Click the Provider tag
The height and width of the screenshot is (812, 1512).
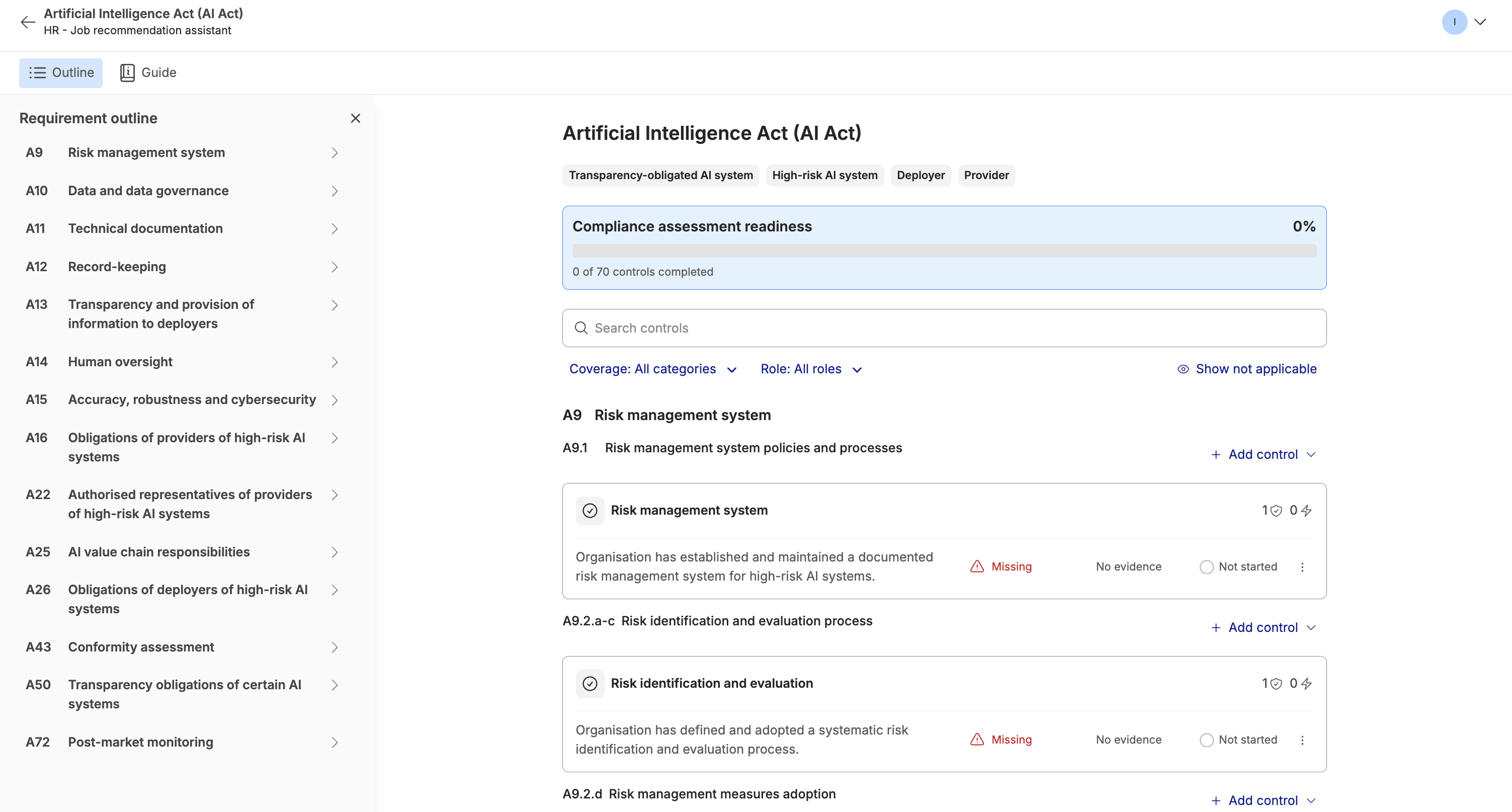click(986, 175)
